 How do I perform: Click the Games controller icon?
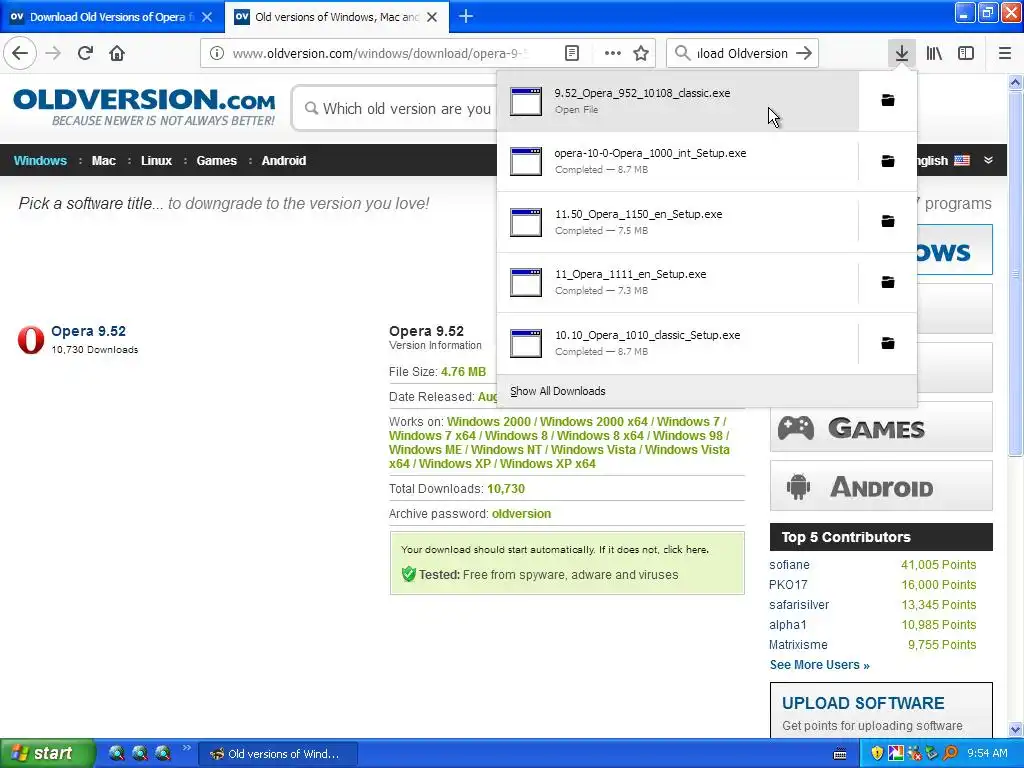[795, 428]
